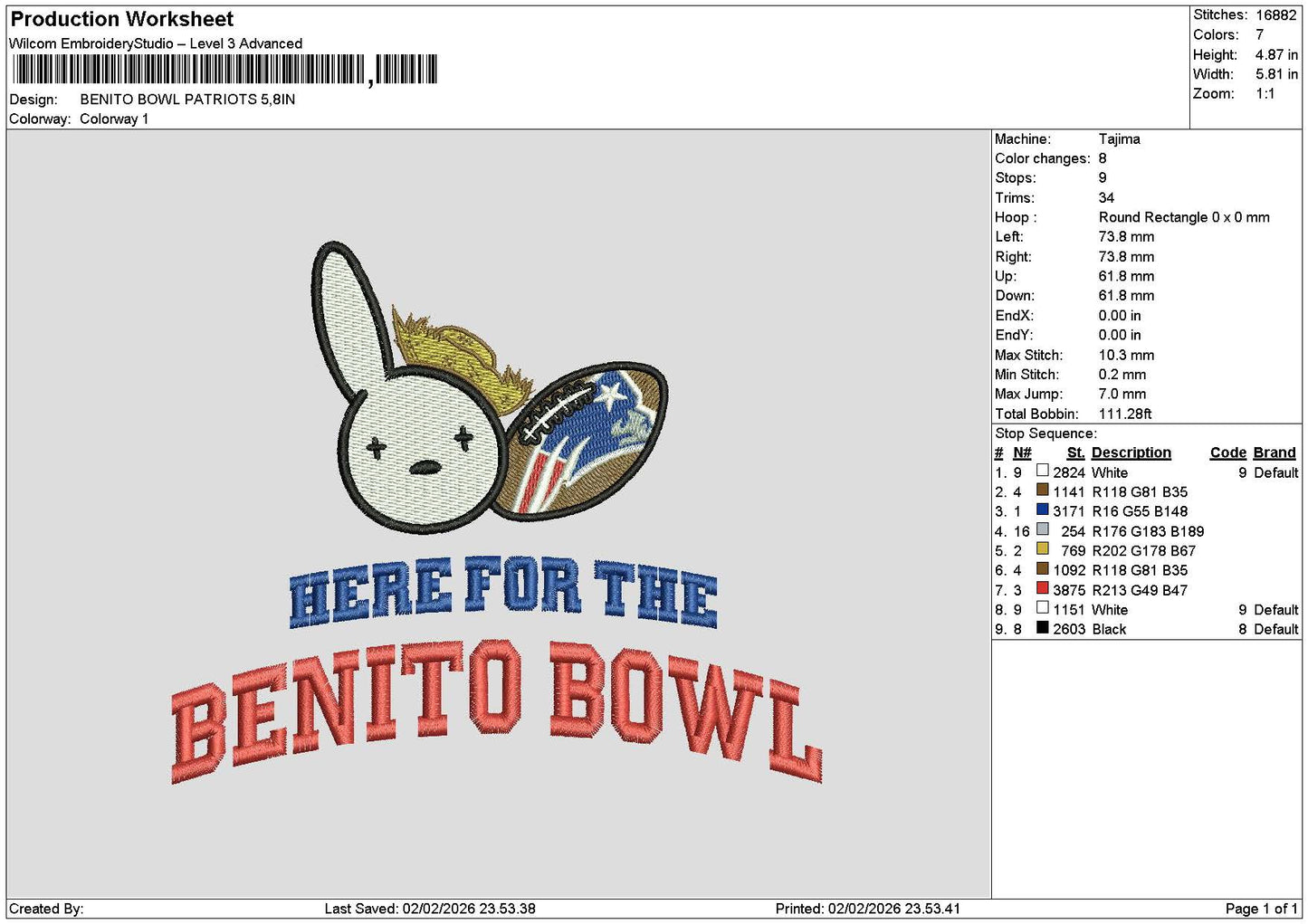Click the 'St.' column header

(1075, 453)
